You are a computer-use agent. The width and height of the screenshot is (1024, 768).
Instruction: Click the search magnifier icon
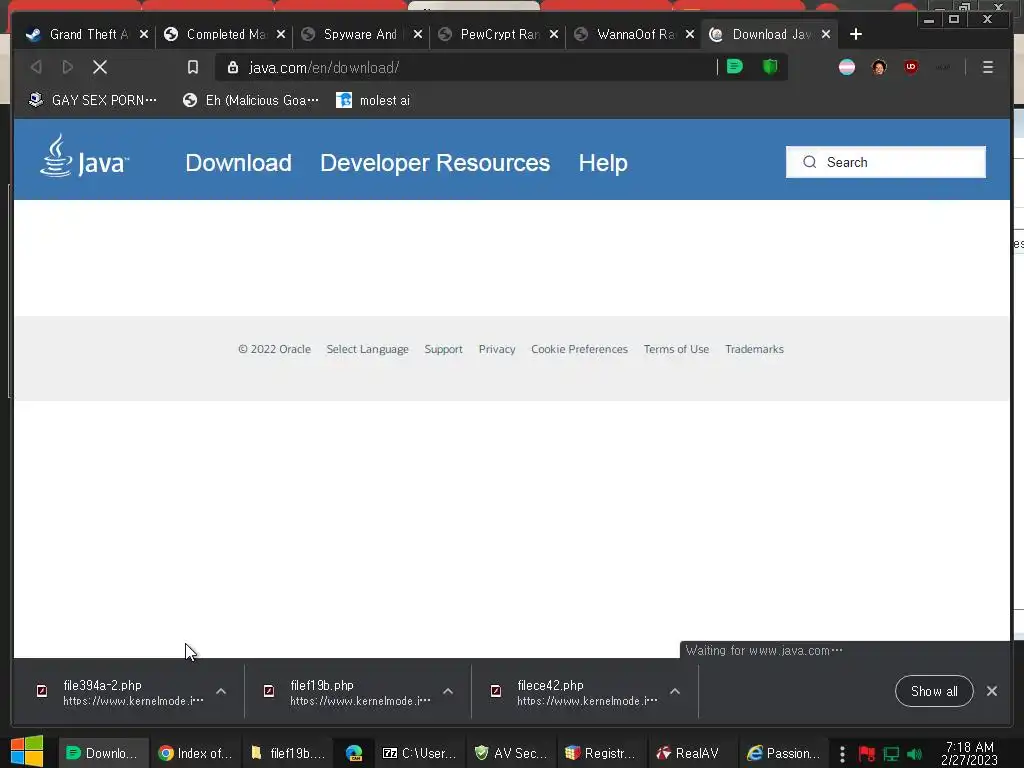coord(810,162)
